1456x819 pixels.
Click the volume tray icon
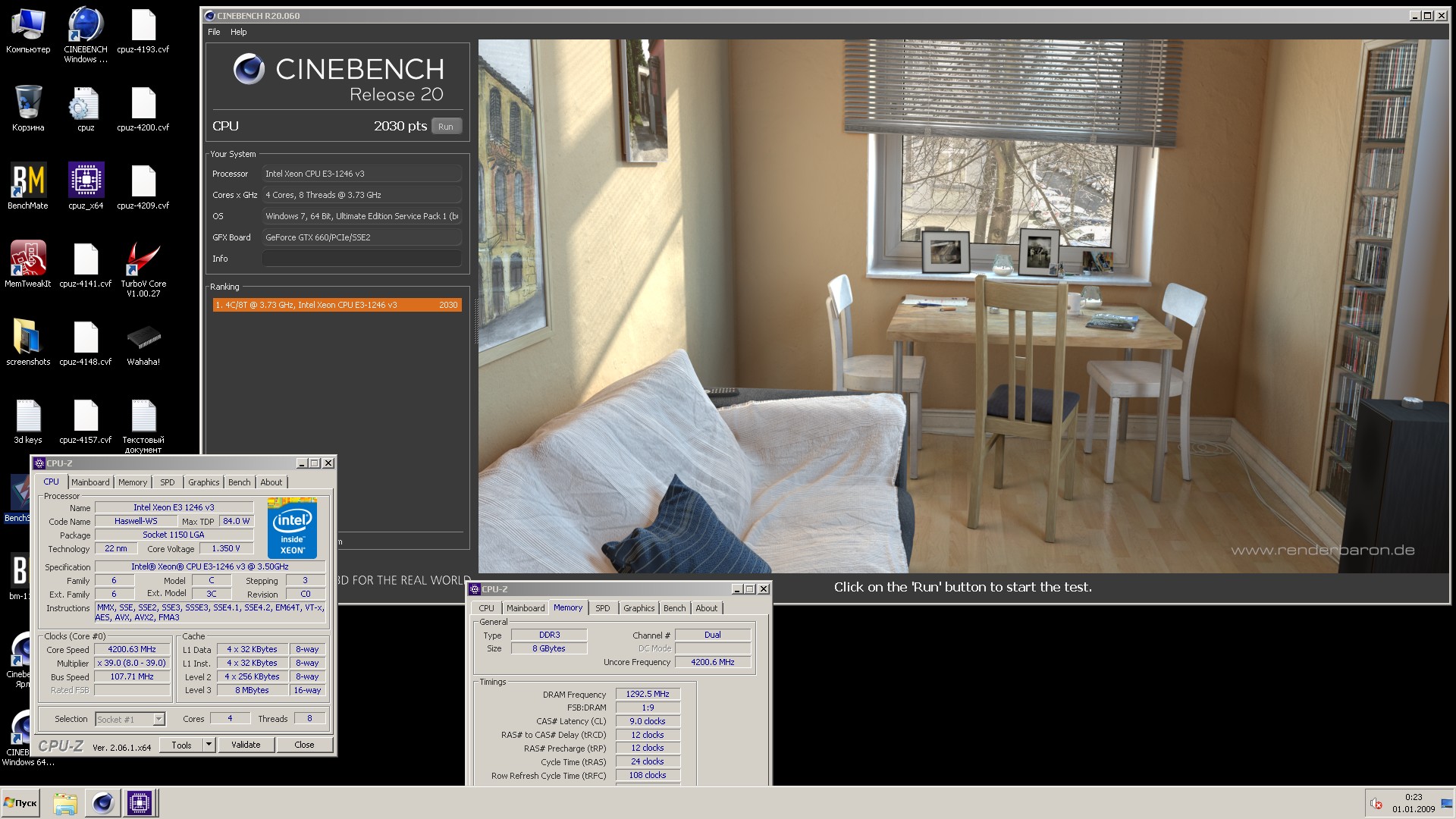pos(1376,804)
